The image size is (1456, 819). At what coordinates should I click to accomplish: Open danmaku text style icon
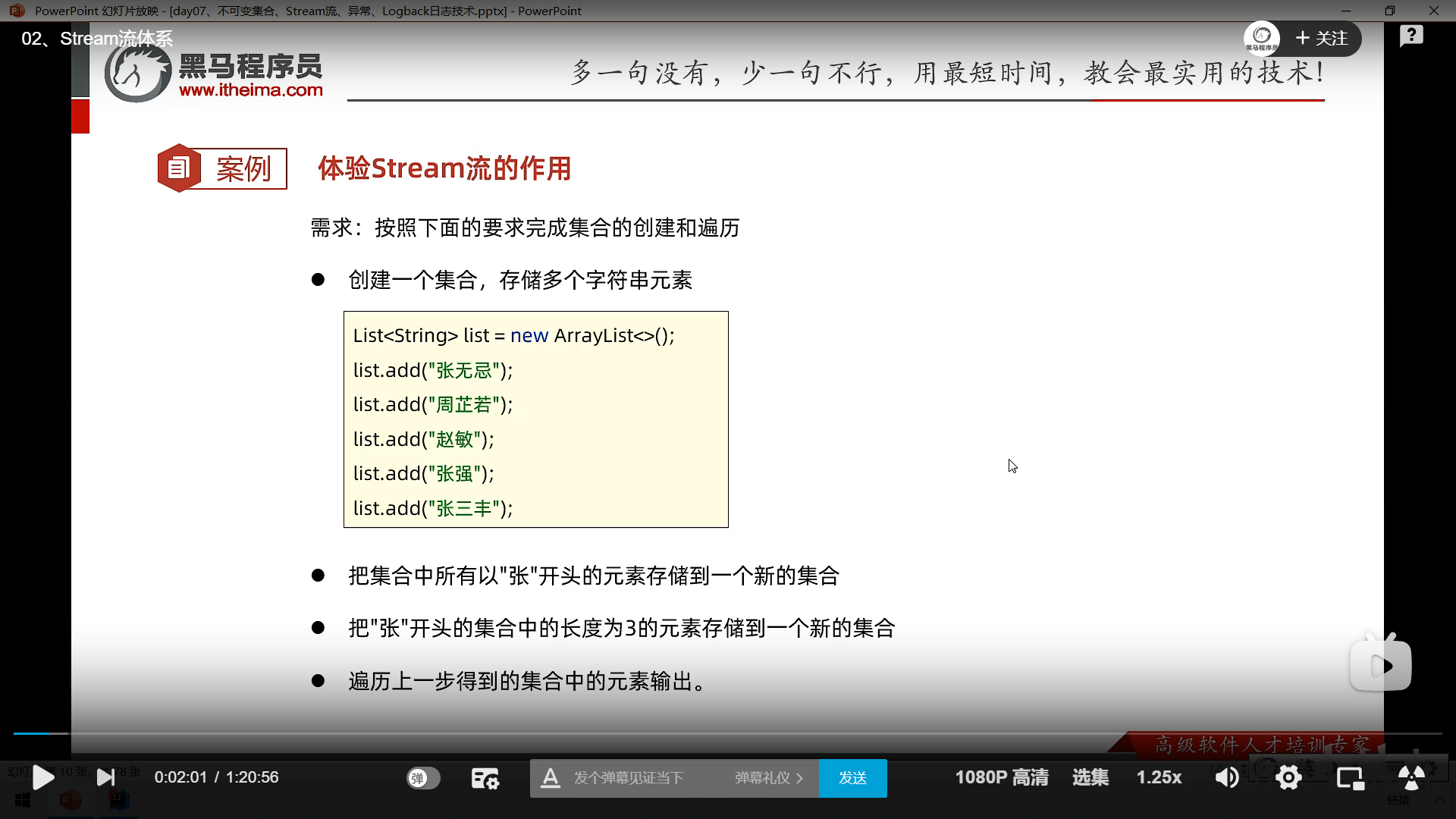click(551, 778)
